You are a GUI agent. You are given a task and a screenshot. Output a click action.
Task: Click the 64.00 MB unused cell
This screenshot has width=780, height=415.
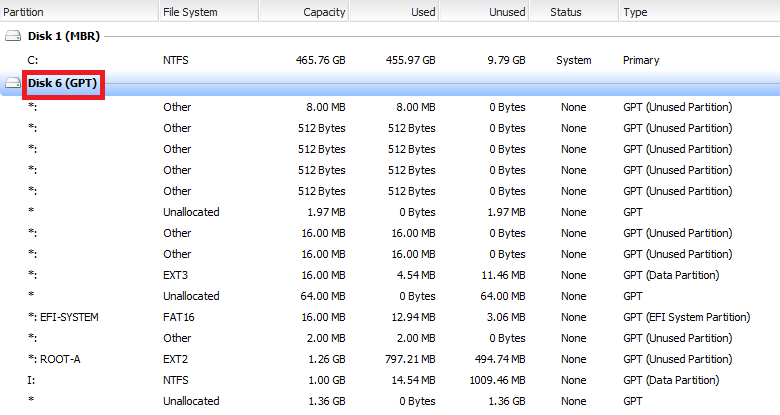coord(503,296)
